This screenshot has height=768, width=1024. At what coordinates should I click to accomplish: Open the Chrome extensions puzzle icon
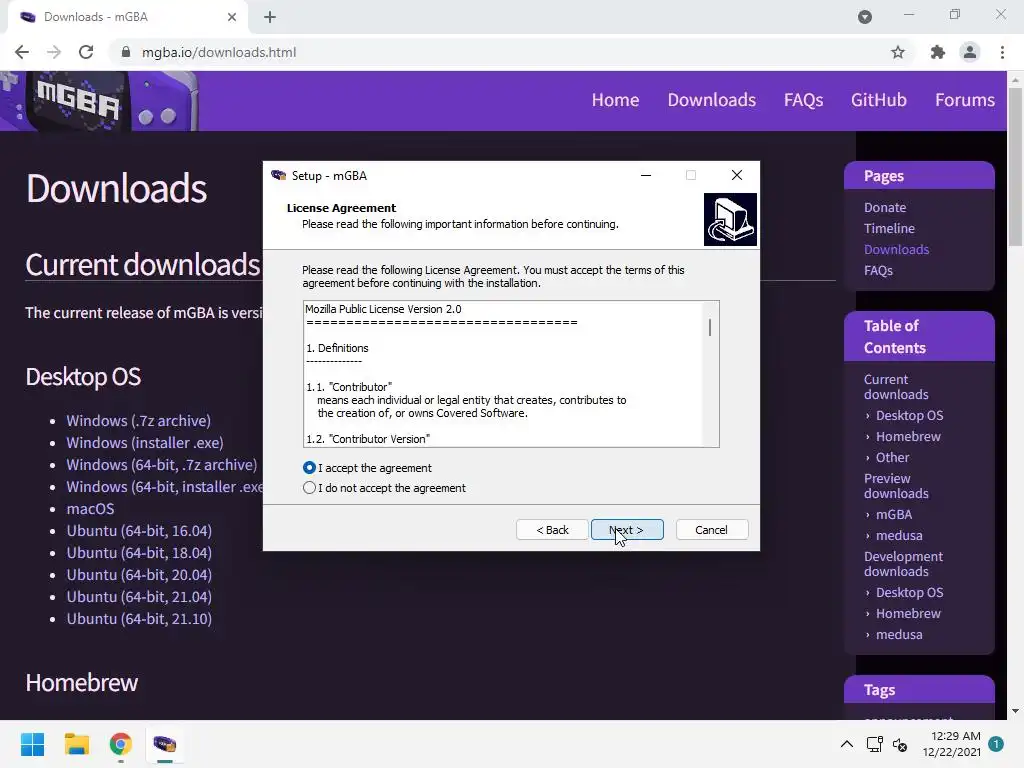tap(938, 52)
